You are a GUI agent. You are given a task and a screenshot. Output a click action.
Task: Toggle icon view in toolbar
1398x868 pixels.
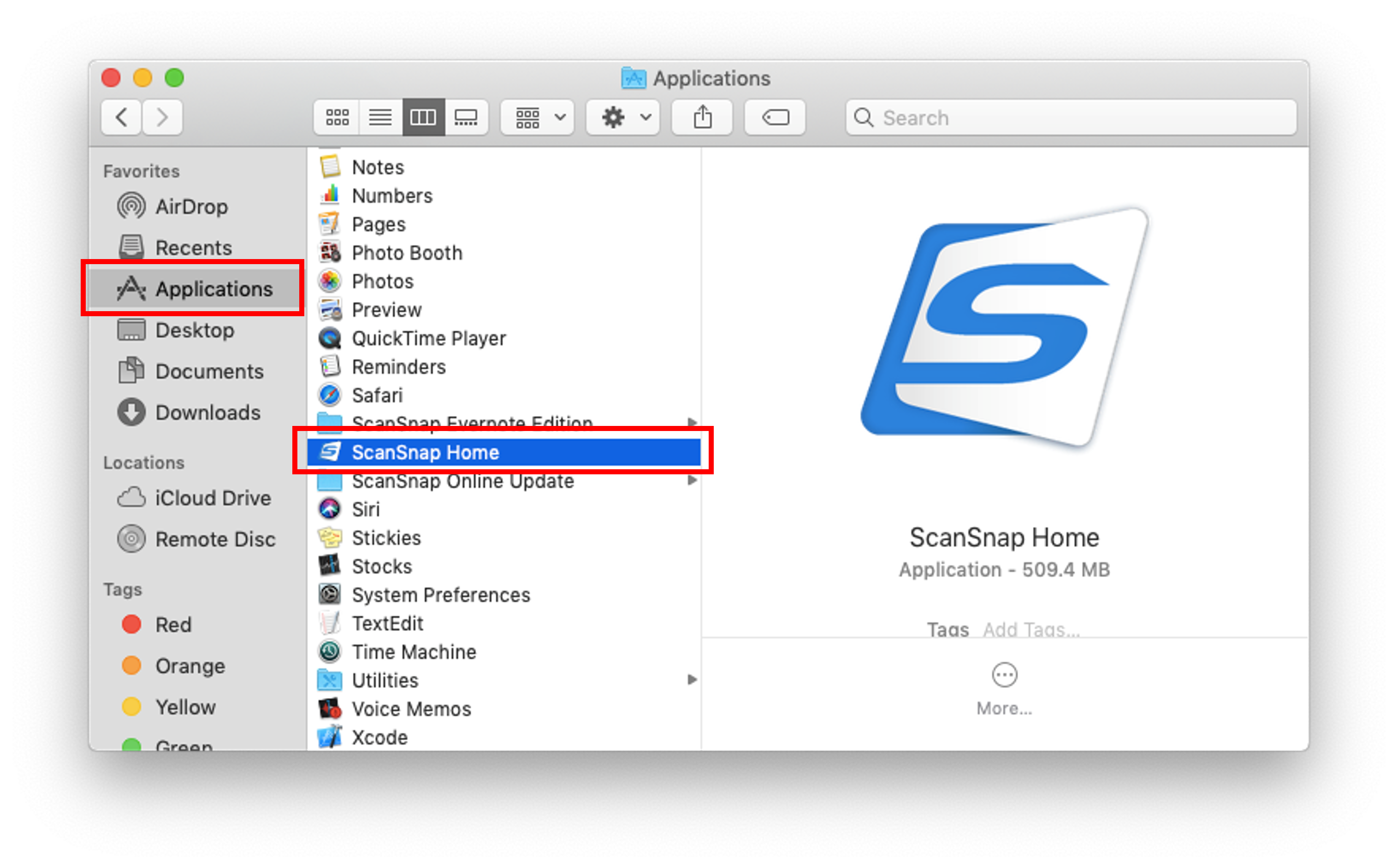tap(337, 118)
